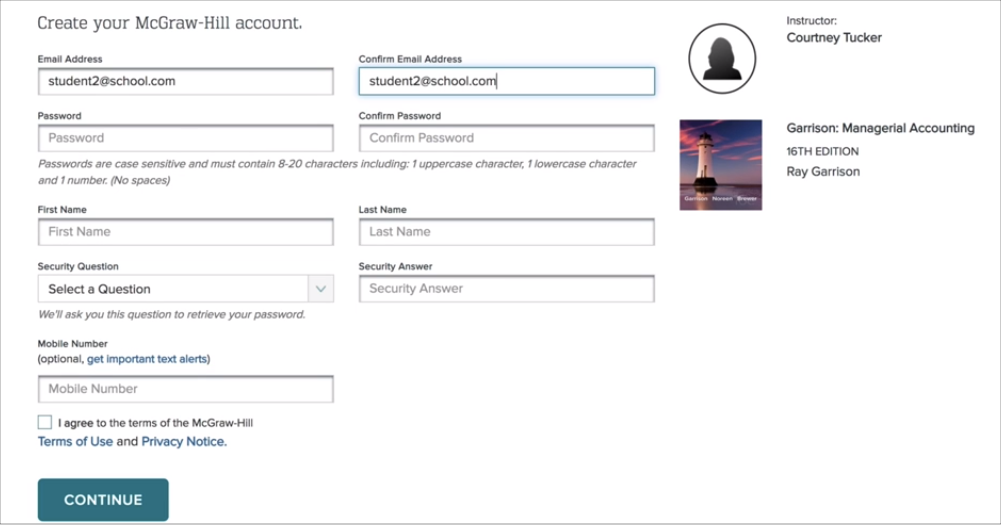Click the instructor avatar silhouette icon
The height and width of the screenshot is (525, 1001).
pos(722,59)
